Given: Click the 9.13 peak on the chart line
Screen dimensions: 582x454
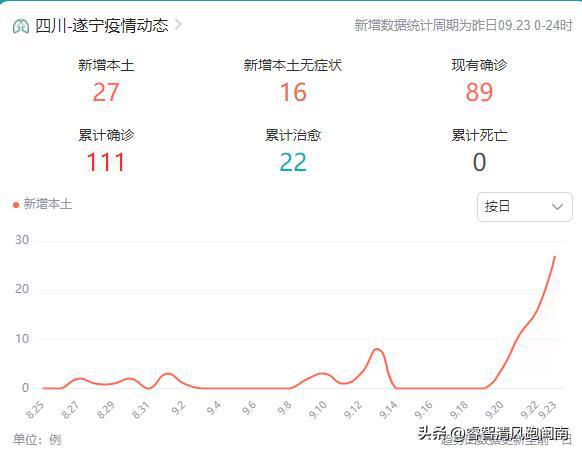Looking at the screenshot, I should 377,349.
